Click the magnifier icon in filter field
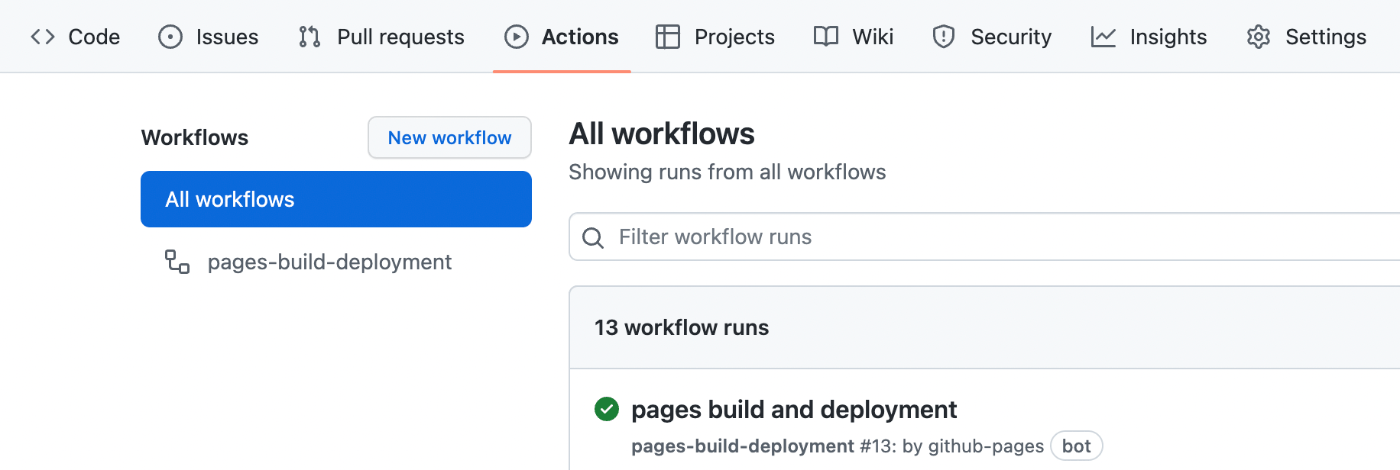This screenshot has width=1400, height=470. 593,238
